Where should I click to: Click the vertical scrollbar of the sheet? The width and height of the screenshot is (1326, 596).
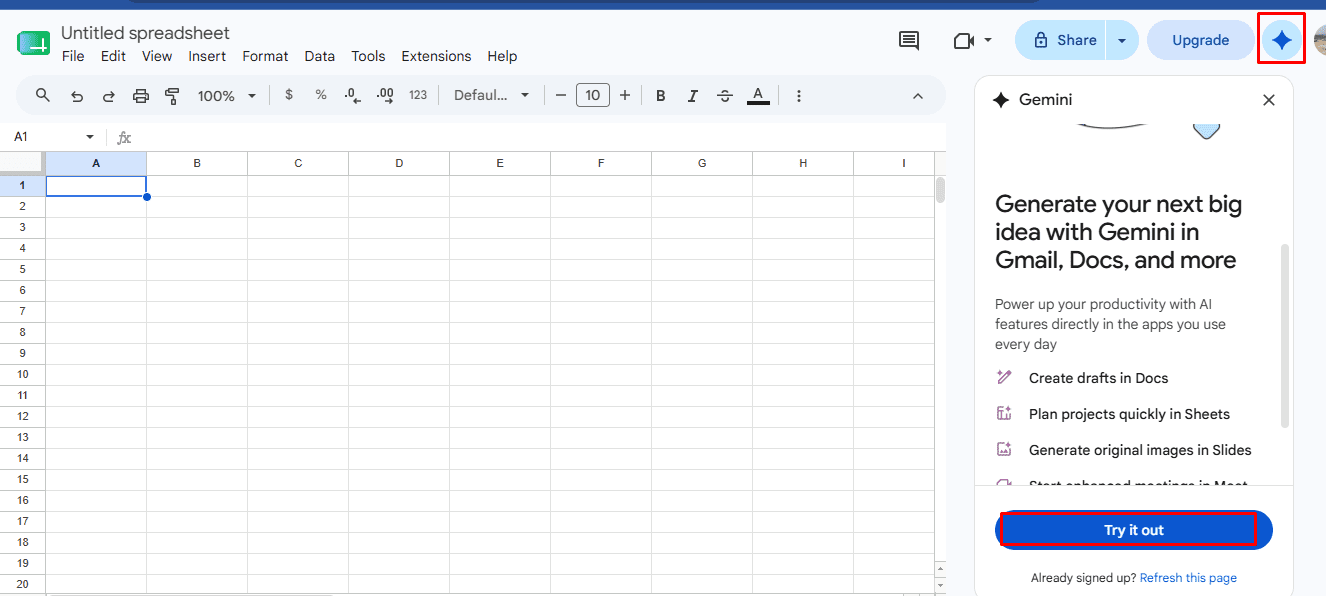[940, 190]
